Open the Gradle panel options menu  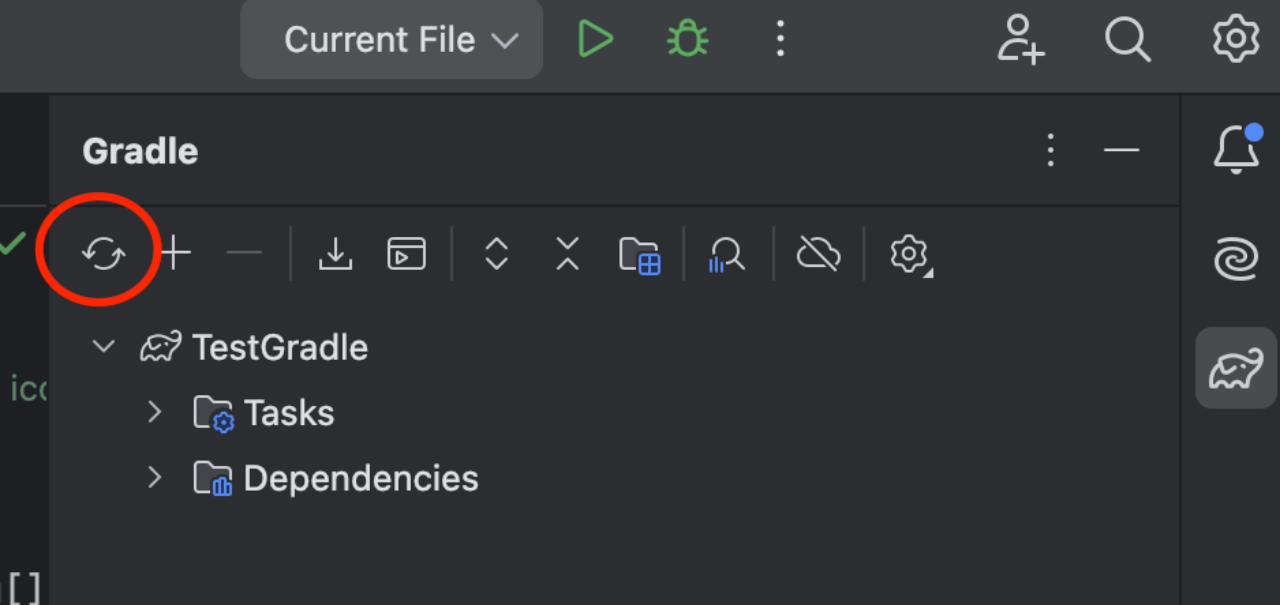click(x=1050, y=150)
